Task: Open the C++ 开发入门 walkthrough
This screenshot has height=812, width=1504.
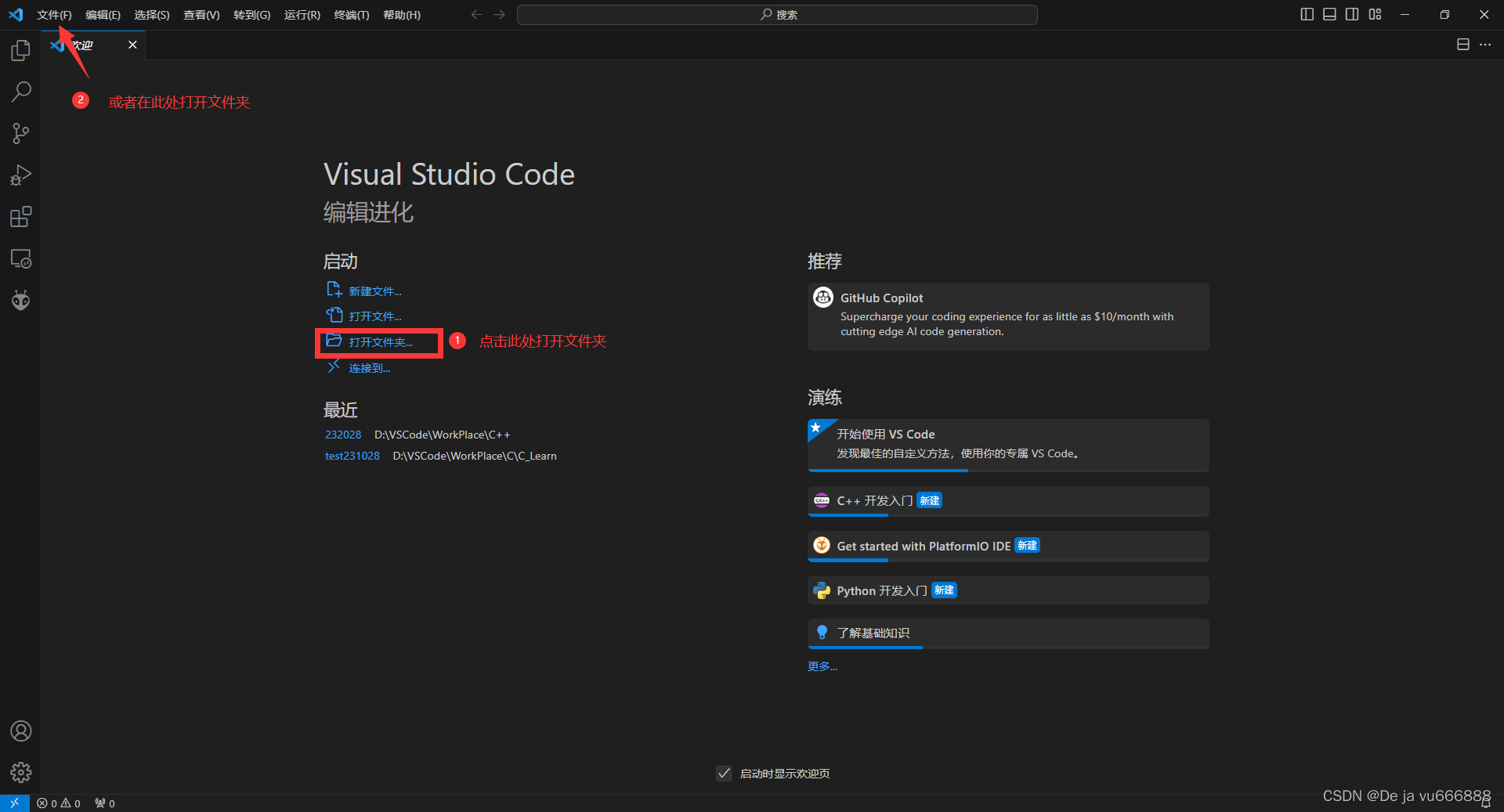Action: (x=1008, y=501)
